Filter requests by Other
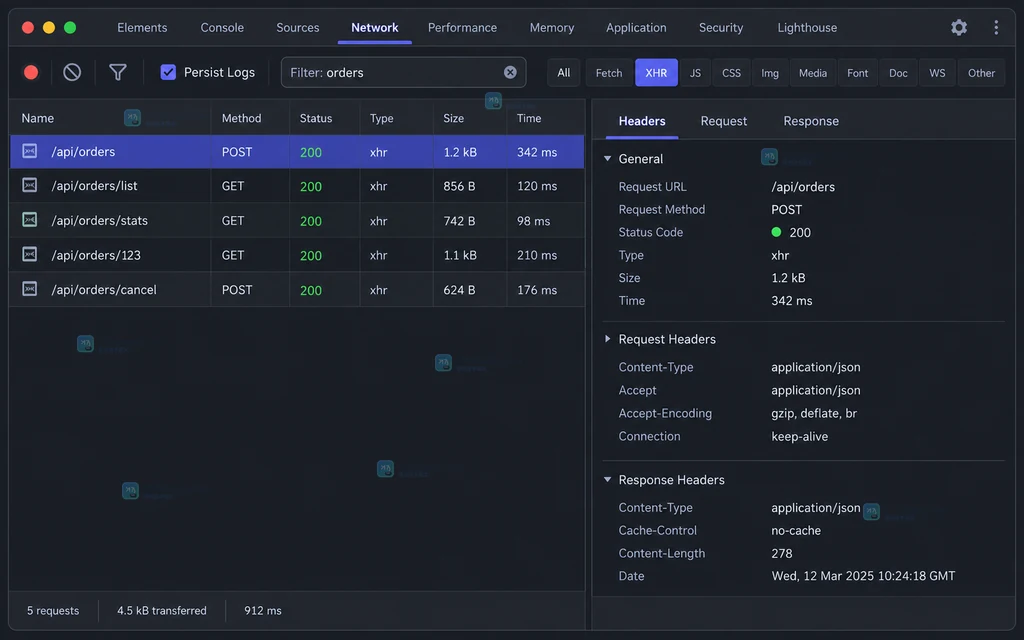 coord(982,72)
